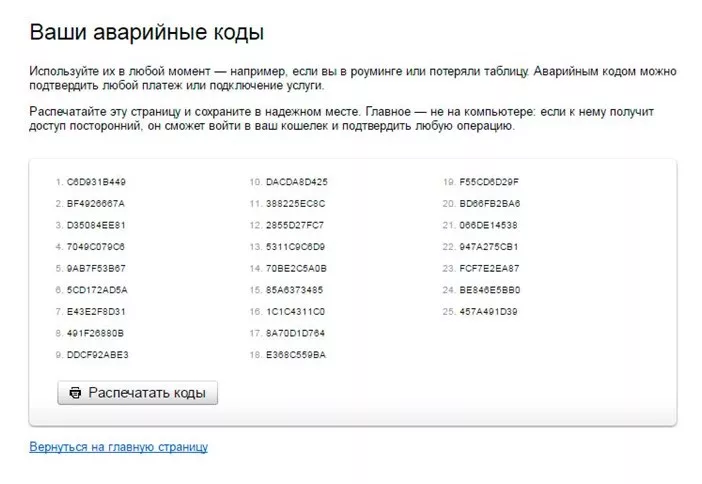Screen dimensions: 702x484
Task: Click the "Ваши аварийные коды" heading
Action: [146, 33]
